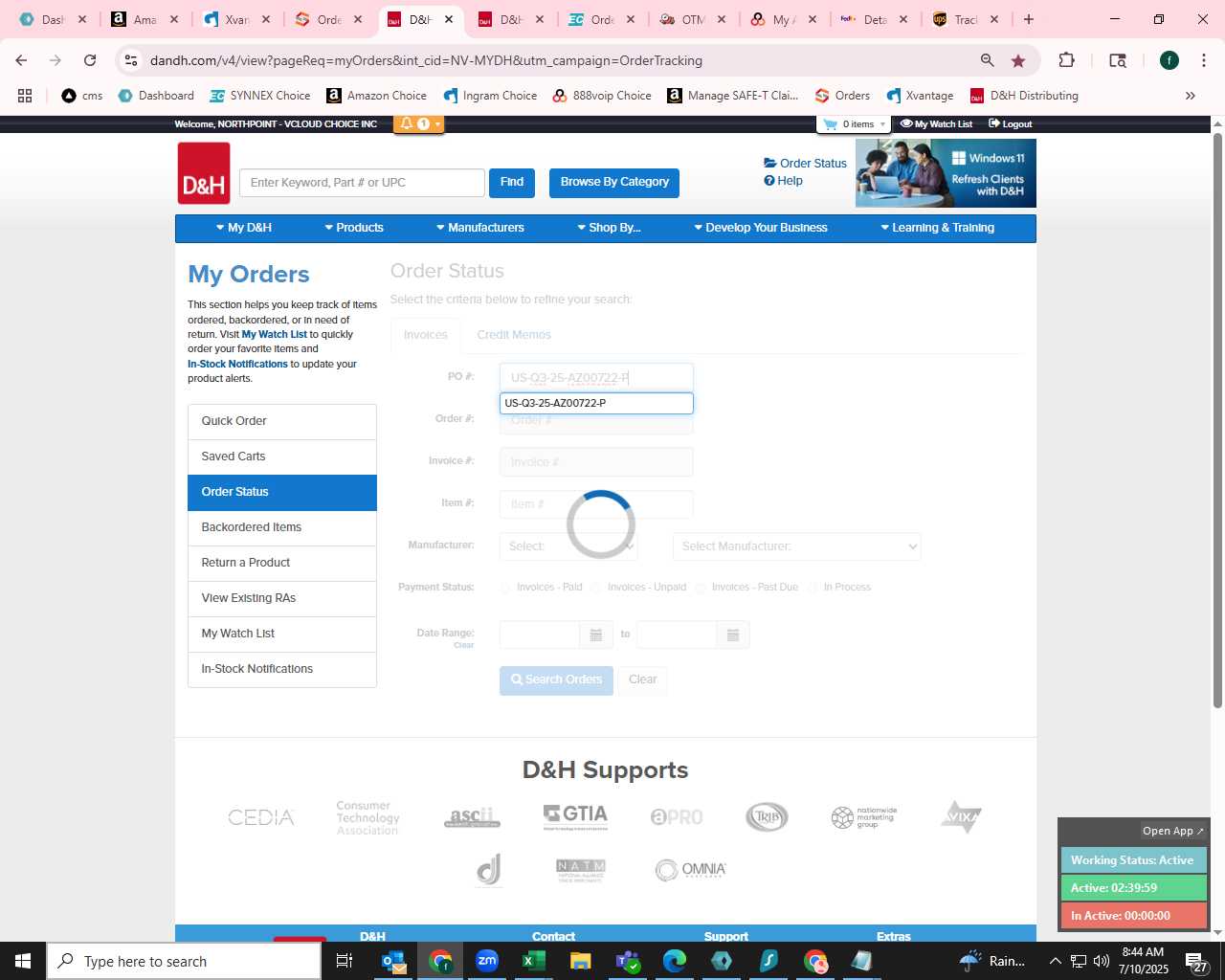Screen dimensions: 1225x980
Task: Open Quick Order in sidebar
Action: tap(282, 421)
